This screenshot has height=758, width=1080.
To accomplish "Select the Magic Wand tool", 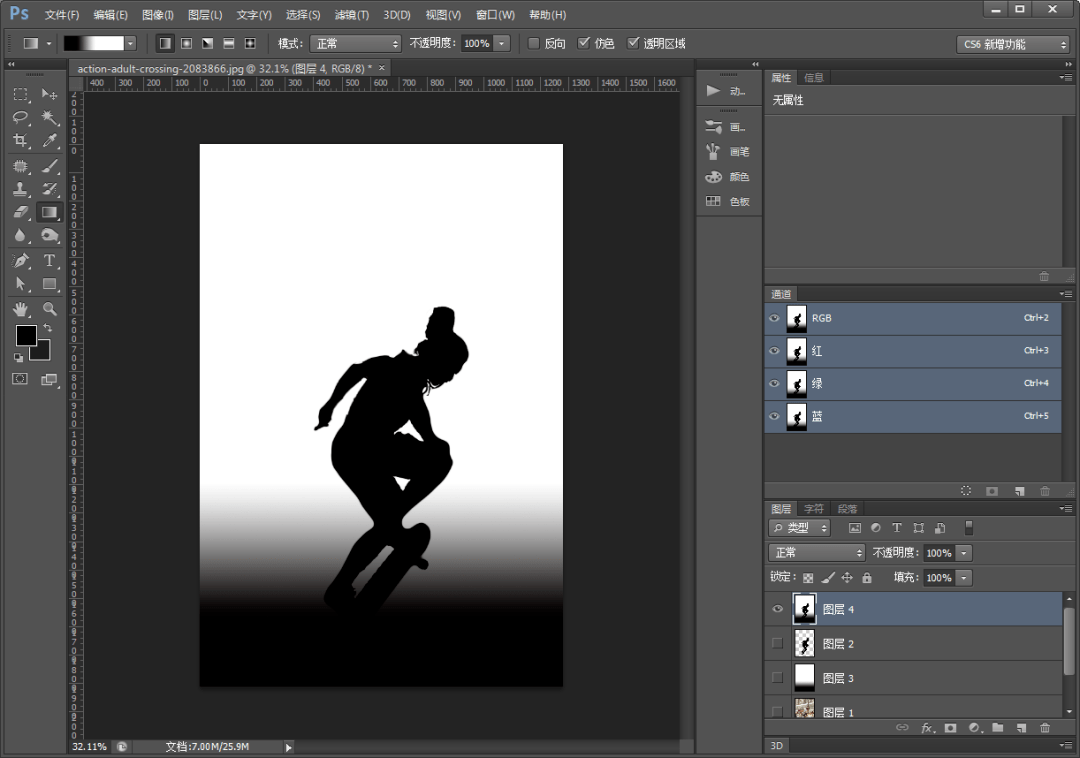I will click(50, 117).
